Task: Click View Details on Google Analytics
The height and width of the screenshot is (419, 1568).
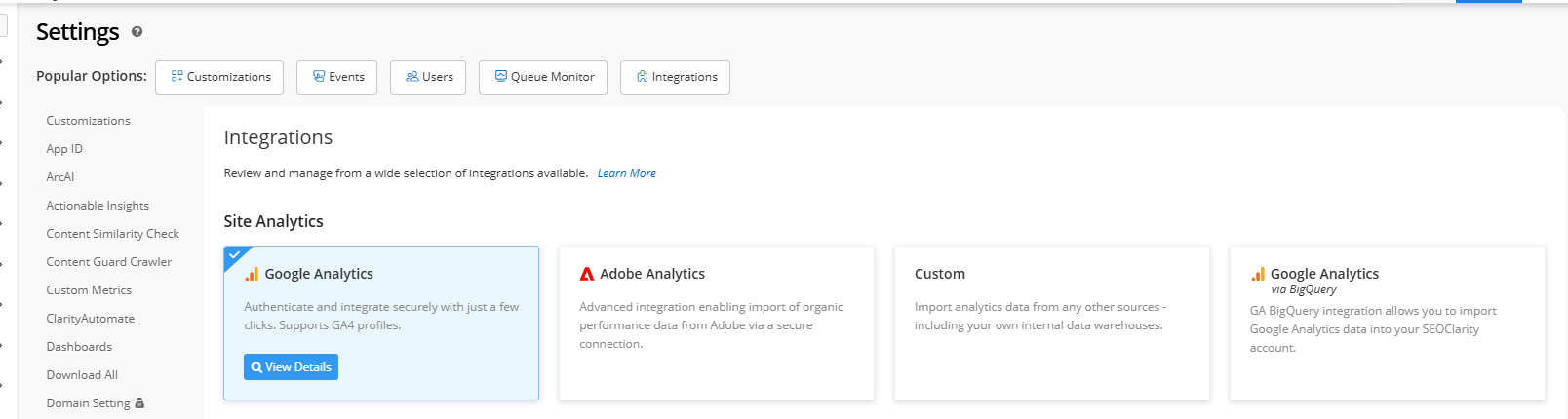Action: point(291,367)
